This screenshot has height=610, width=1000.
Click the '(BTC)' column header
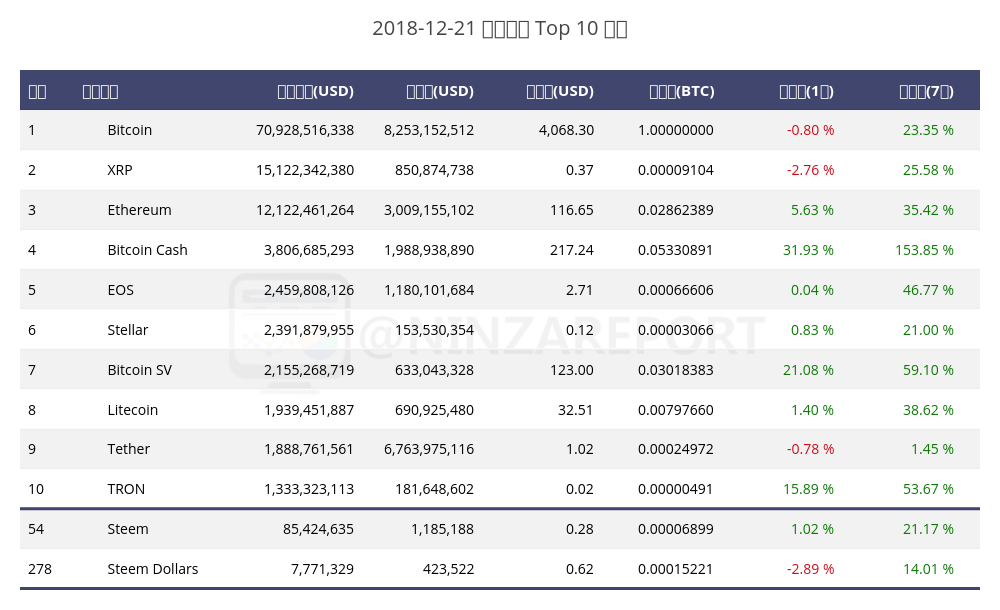coord(682,91)
